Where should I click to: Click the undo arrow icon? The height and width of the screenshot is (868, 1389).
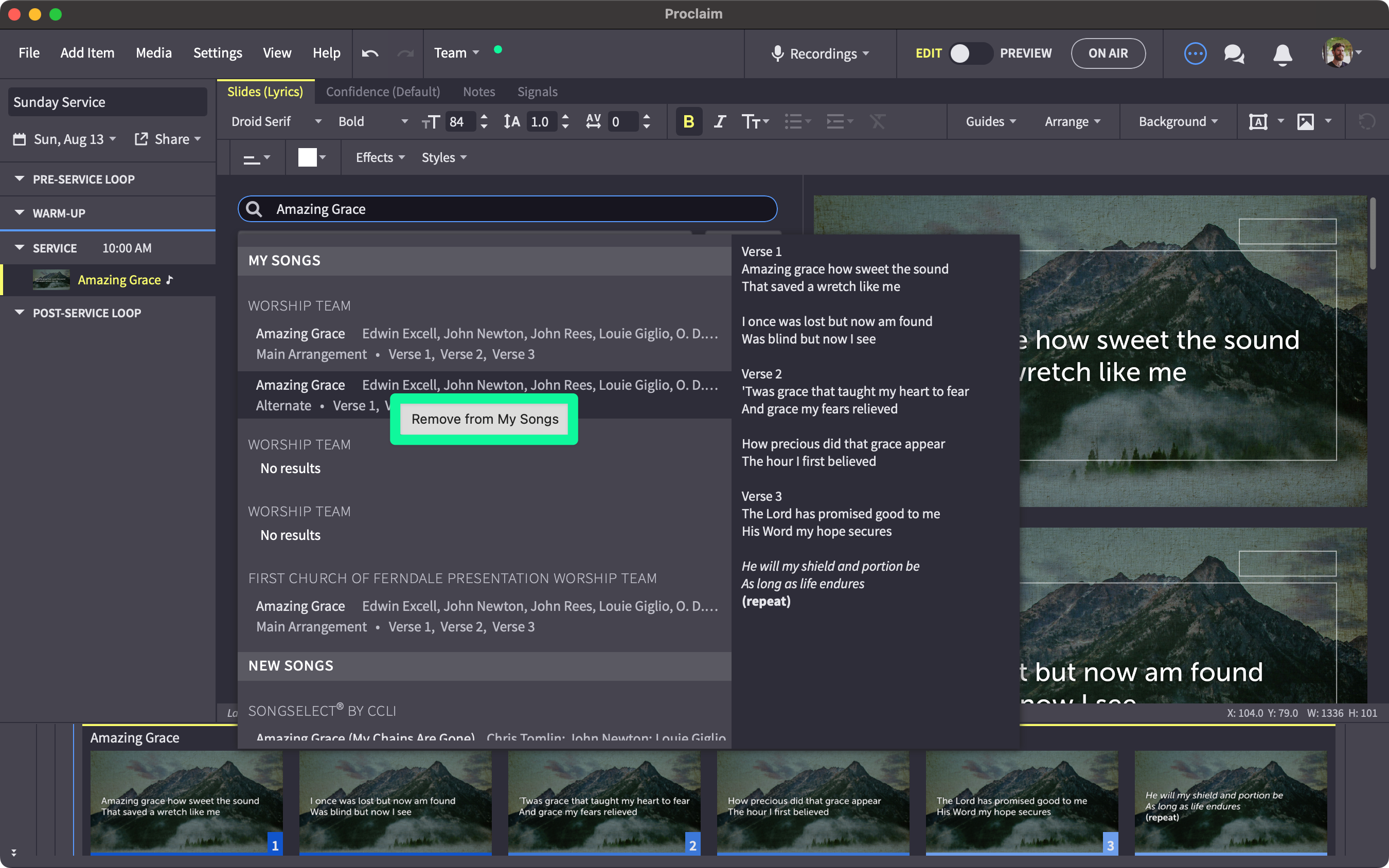pyautogui.click(x=370, y=53)
